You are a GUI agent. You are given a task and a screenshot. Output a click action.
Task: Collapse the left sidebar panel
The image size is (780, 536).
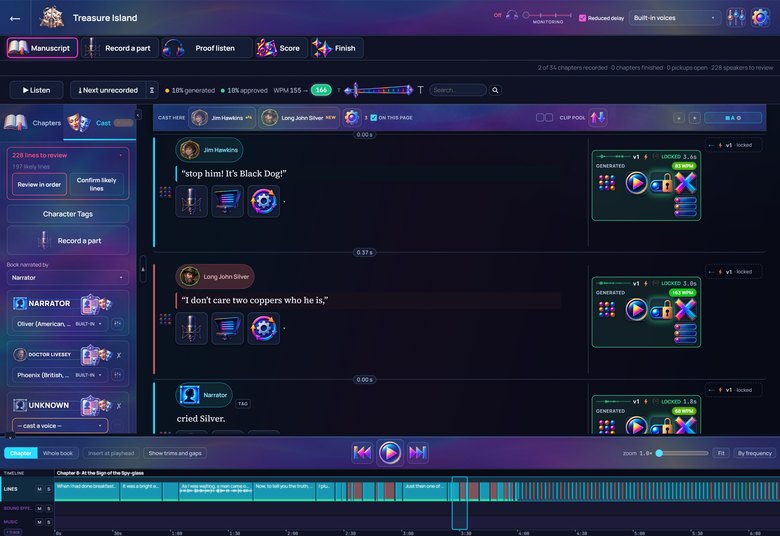(x=138, y=115)
